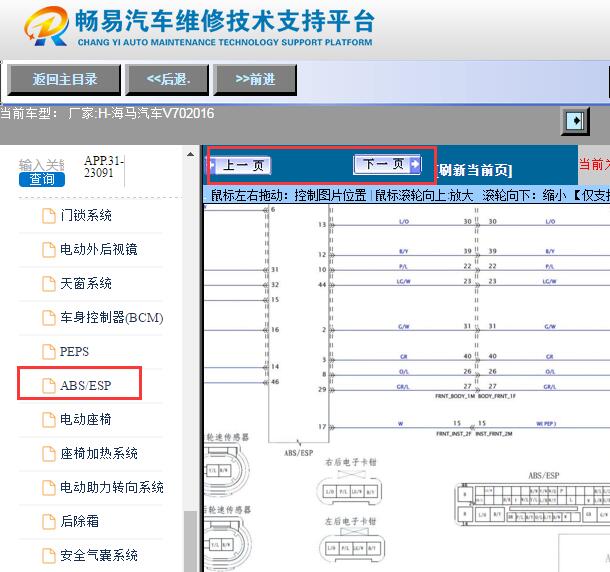This screenshot has width=610, height=572.
Task: Toggle the panel collapse arrow icon
Action: [575, 121]
